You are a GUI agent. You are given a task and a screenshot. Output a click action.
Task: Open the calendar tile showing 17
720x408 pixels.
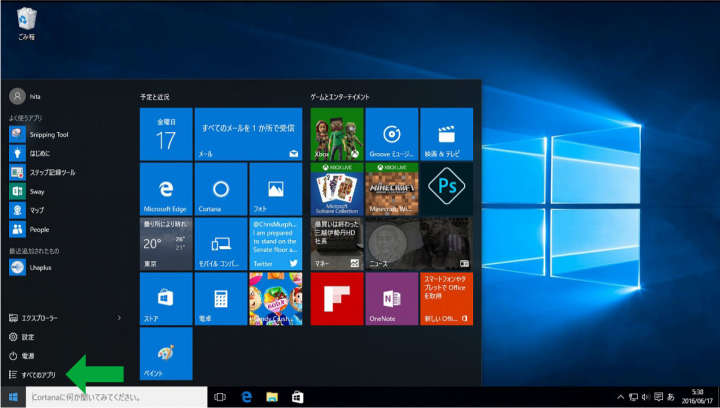point(166,134)
